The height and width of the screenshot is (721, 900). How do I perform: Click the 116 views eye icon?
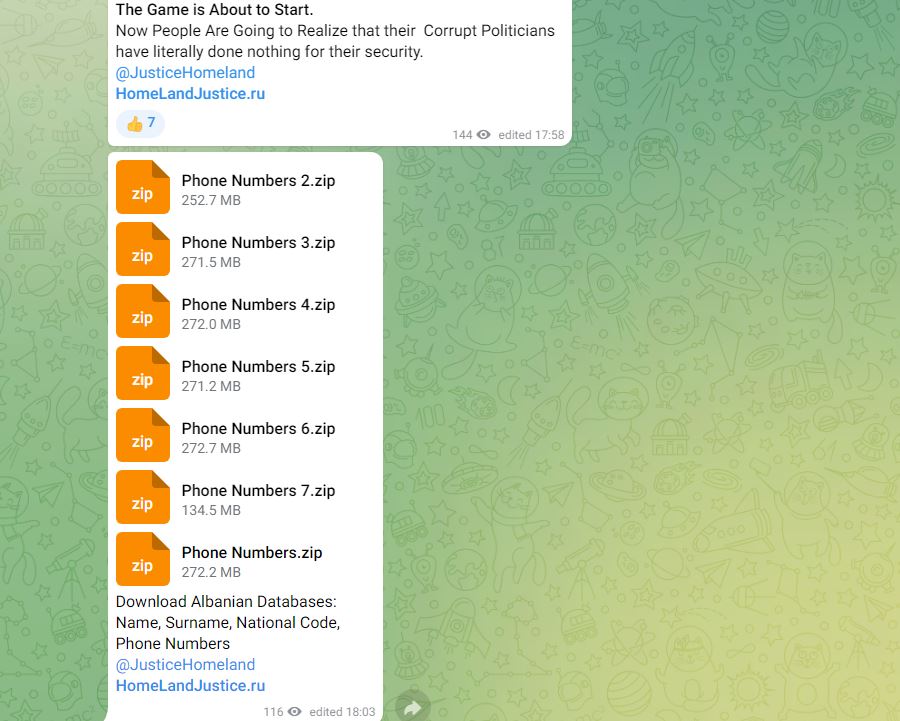[294, 712]
